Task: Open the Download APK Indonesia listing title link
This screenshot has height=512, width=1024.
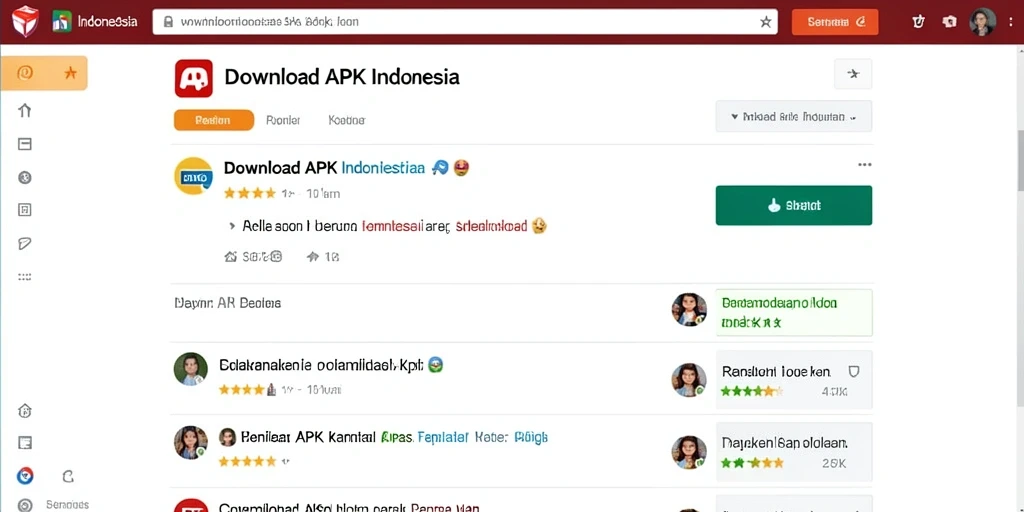Action: (325, 168)
